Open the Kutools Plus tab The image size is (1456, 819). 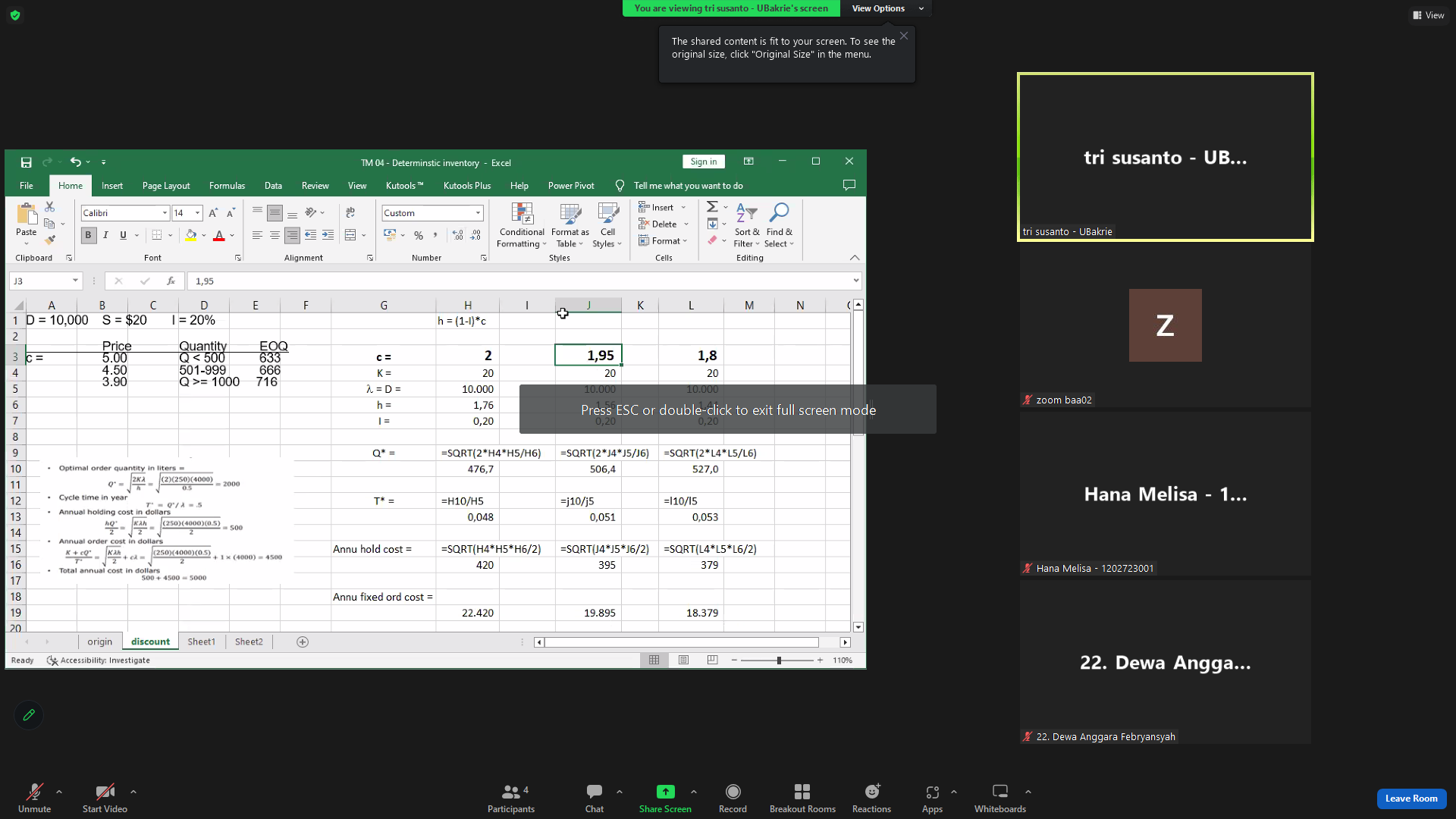coord(467,186)
